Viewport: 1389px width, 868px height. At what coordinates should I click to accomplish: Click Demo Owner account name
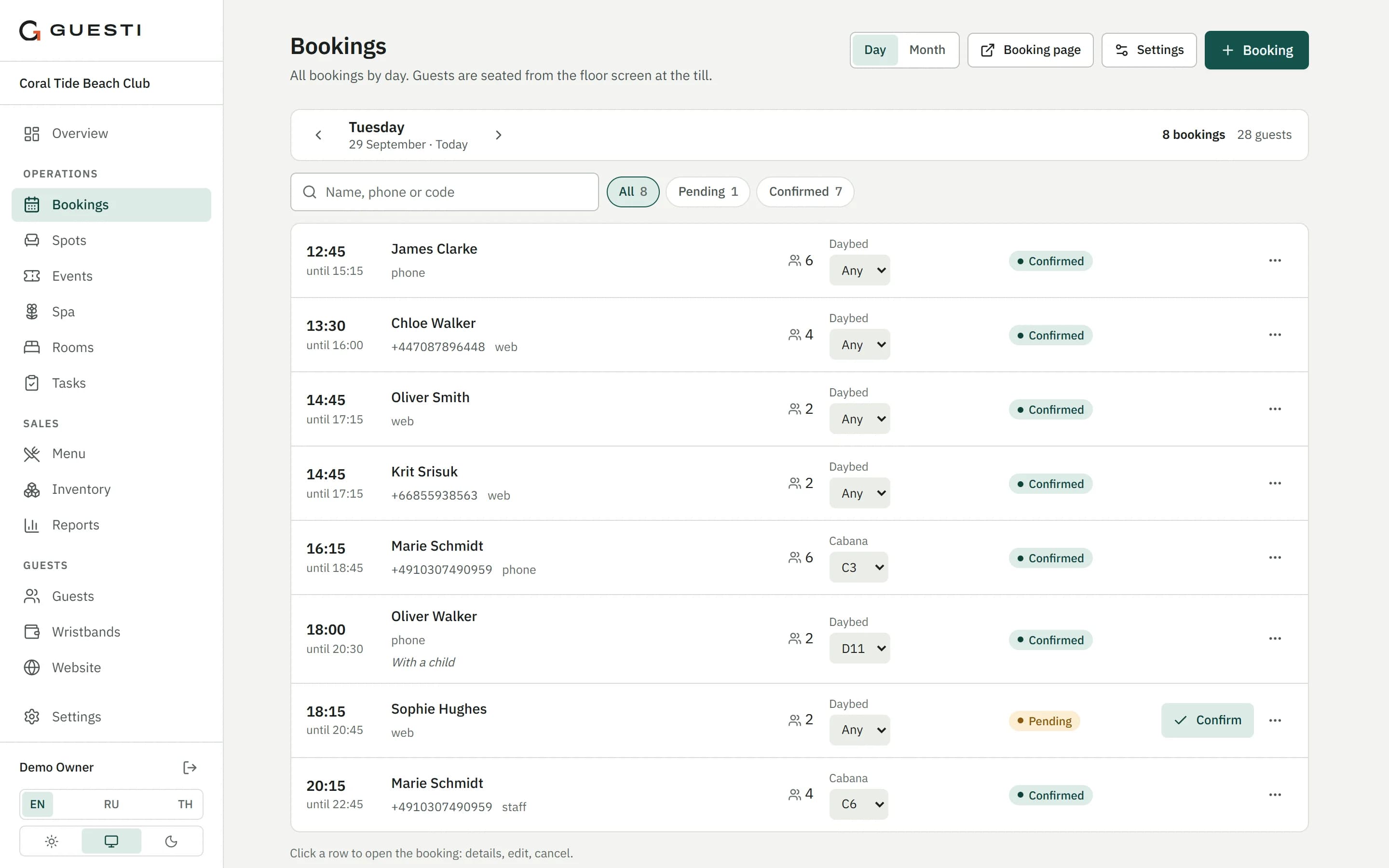pyautogui.click(x=56, y=768)
